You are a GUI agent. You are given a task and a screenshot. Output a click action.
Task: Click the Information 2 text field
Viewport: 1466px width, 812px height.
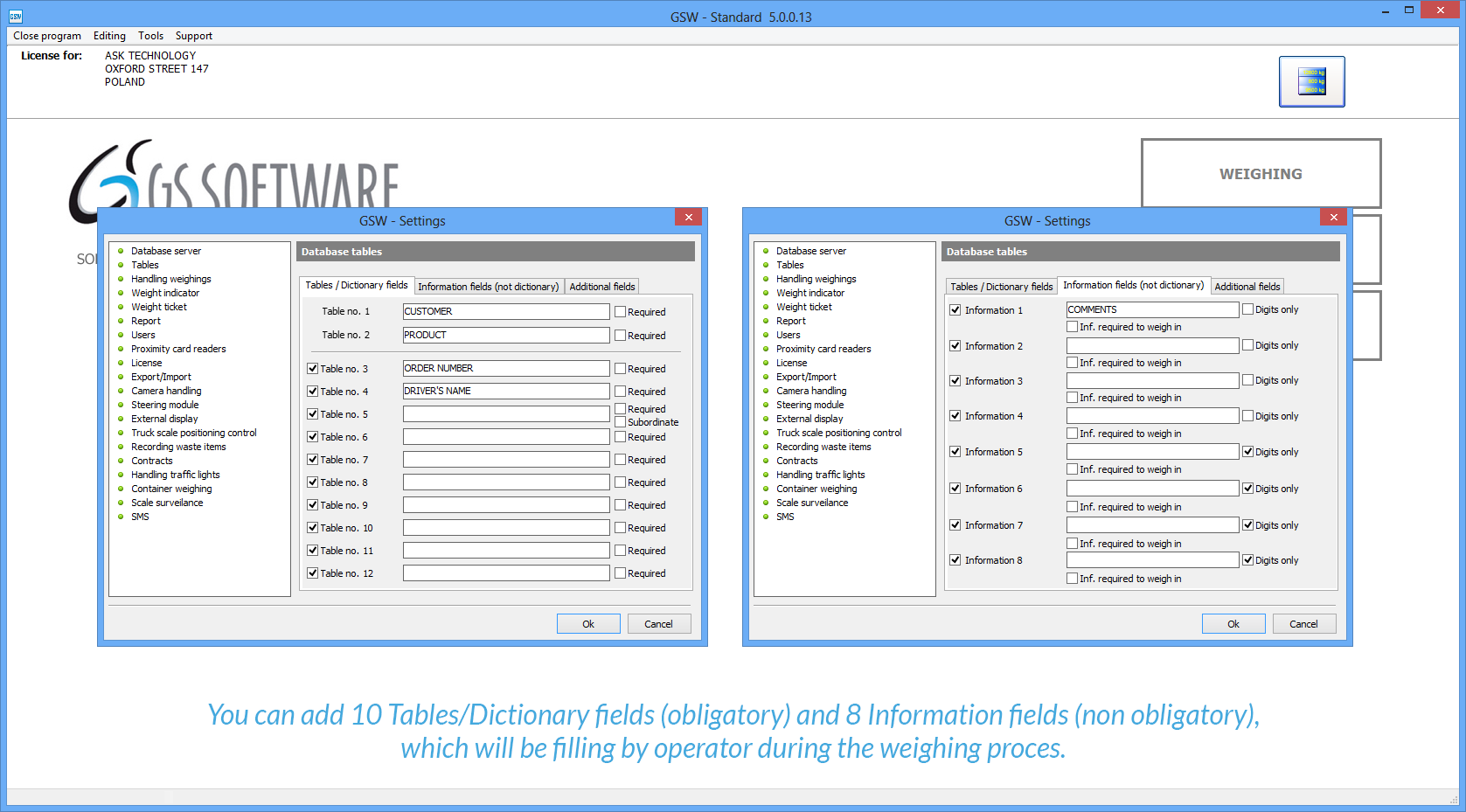(1151, 346)
